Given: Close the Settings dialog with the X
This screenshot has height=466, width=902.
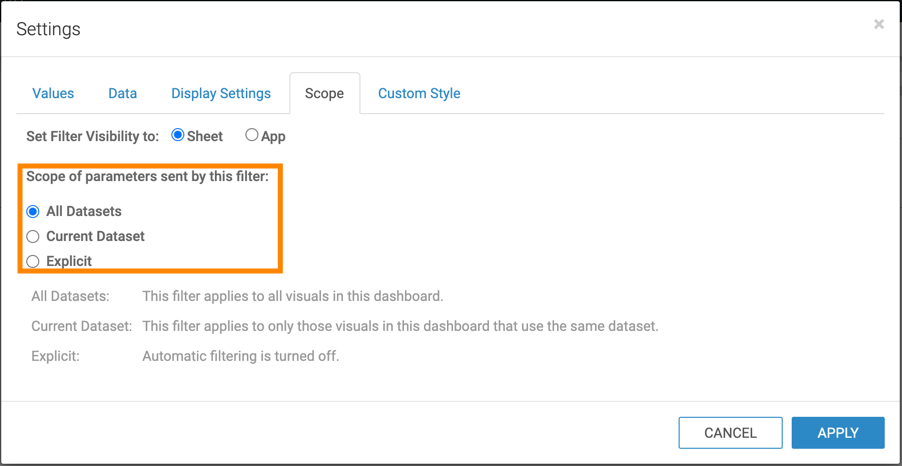Looking at the screenshot, I should 878,24.
